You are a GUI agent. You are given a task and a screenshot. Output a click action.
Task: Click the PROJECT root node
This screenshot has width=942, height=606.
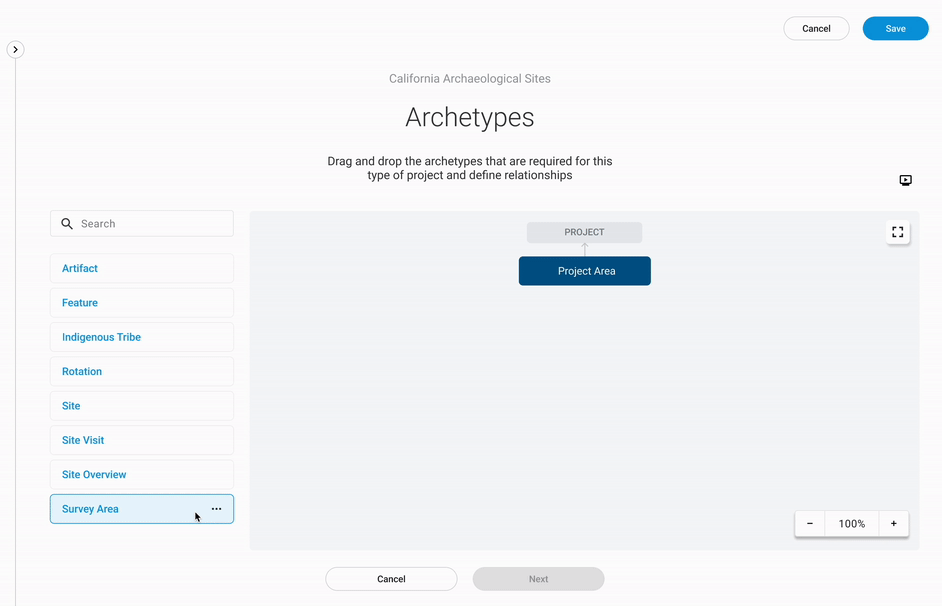pyautogui.click(x=584, y=232)
